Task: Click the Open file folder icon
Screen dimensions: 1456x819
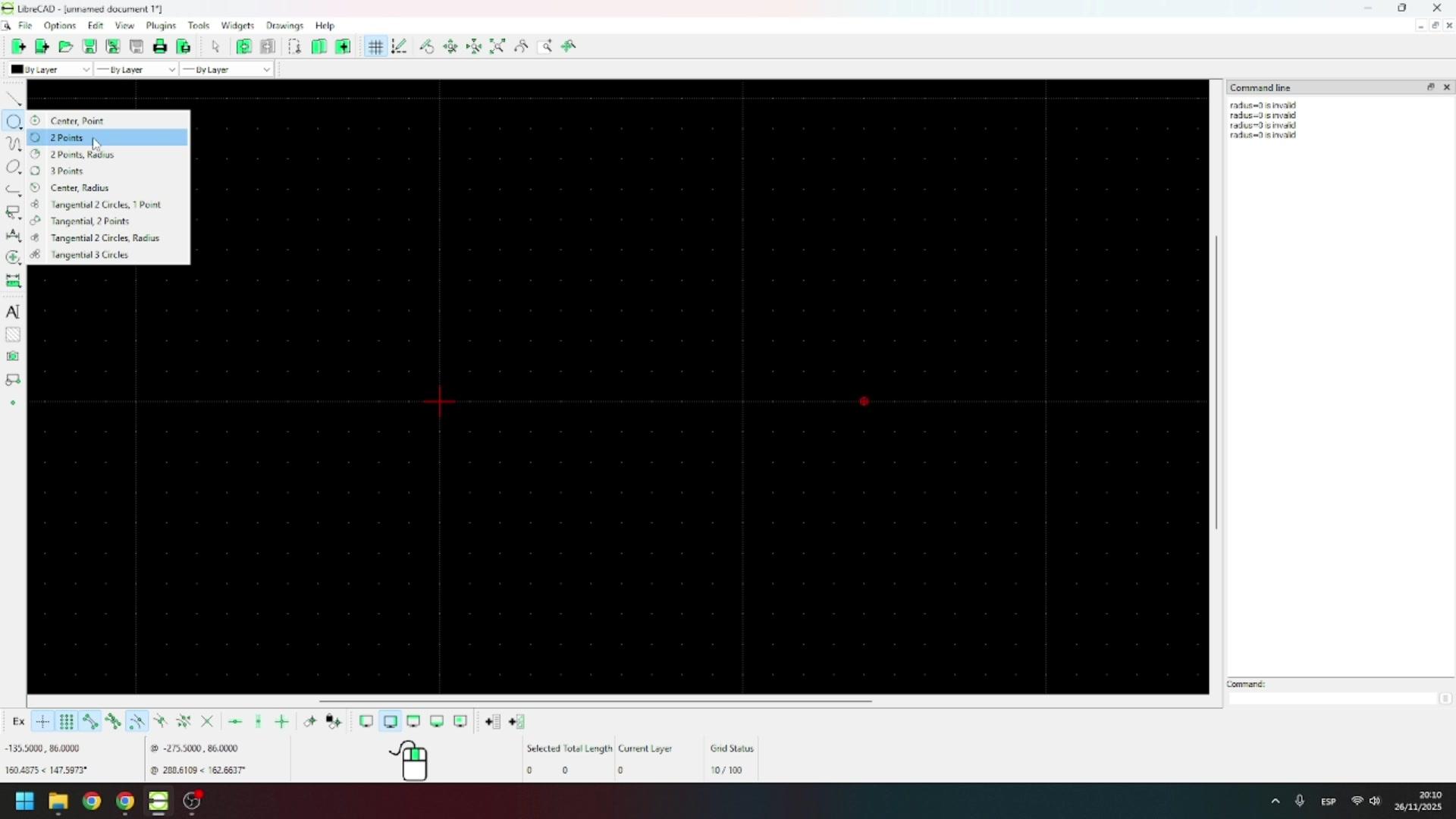Action: 65,47
